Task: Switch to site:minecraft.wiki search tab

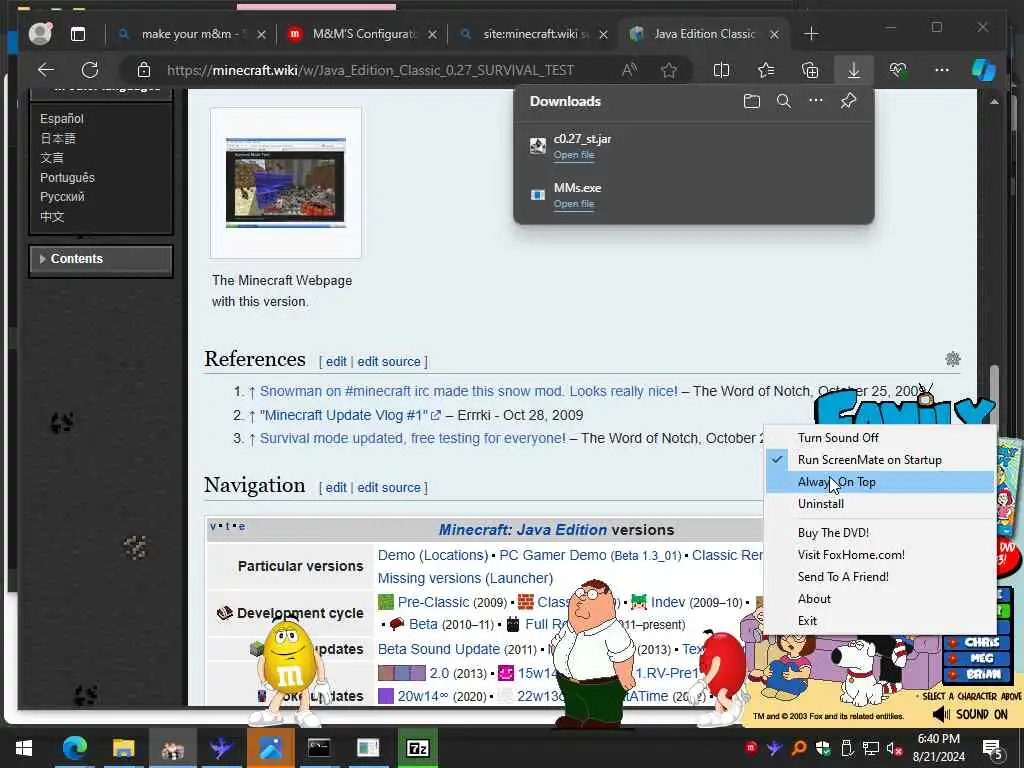Action: tap(533, 34)
